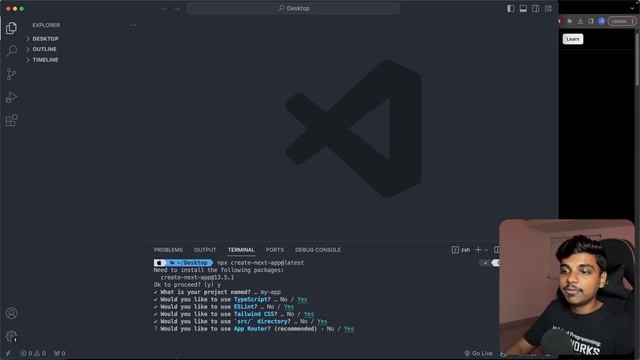
Task: Open the terminal launch profile dropdown arrow
Action: click(x=486, y=250)
